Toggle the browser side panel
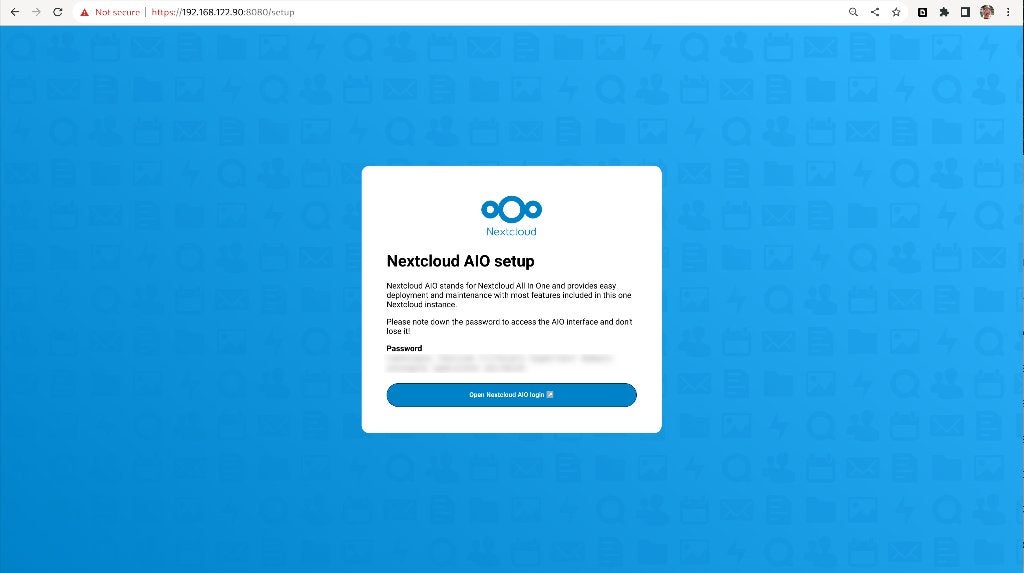This screenshot has height=573, width=1024. pyautogui.click(x=965, y=12)
